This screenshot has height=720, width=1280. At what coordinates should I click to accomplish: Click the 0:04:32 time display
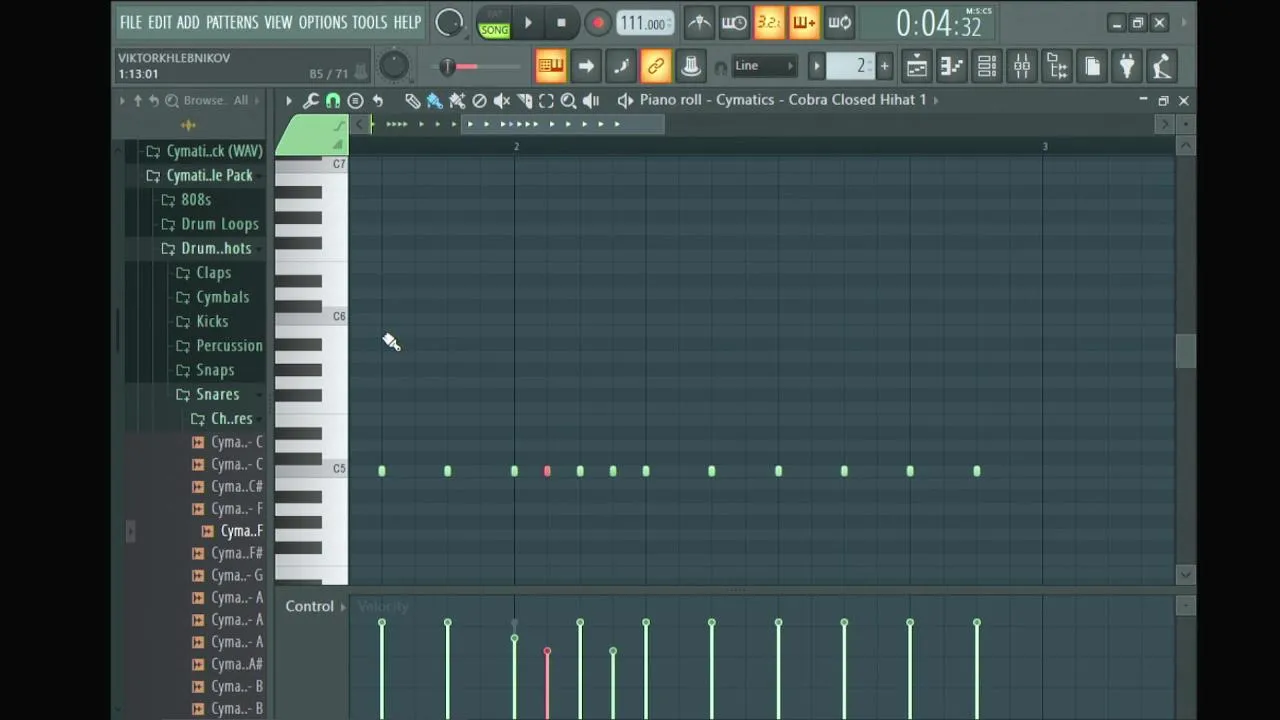click(939, 23)
